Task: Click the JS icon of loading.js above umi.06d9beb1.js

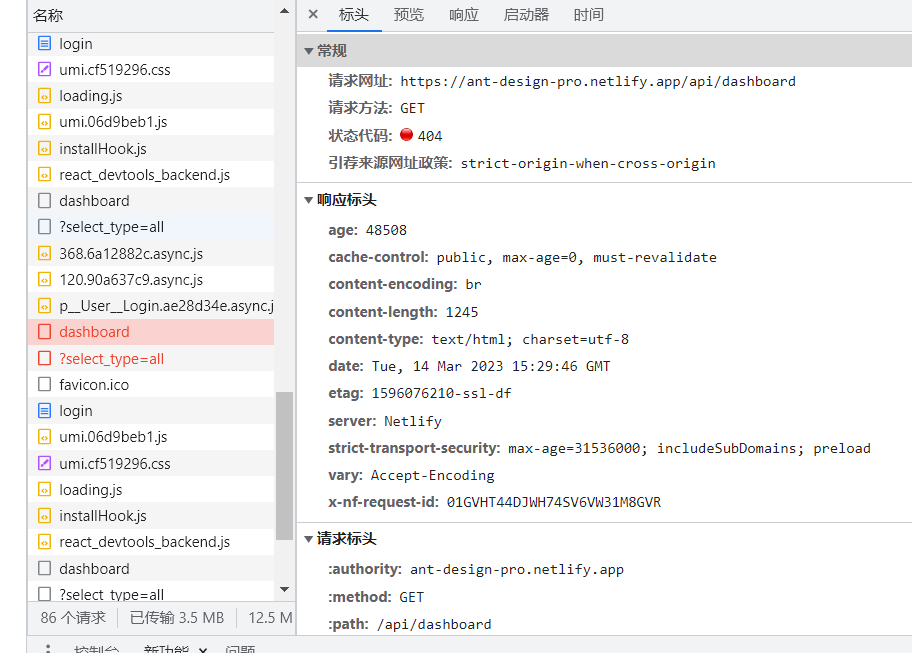Action: 44,95
